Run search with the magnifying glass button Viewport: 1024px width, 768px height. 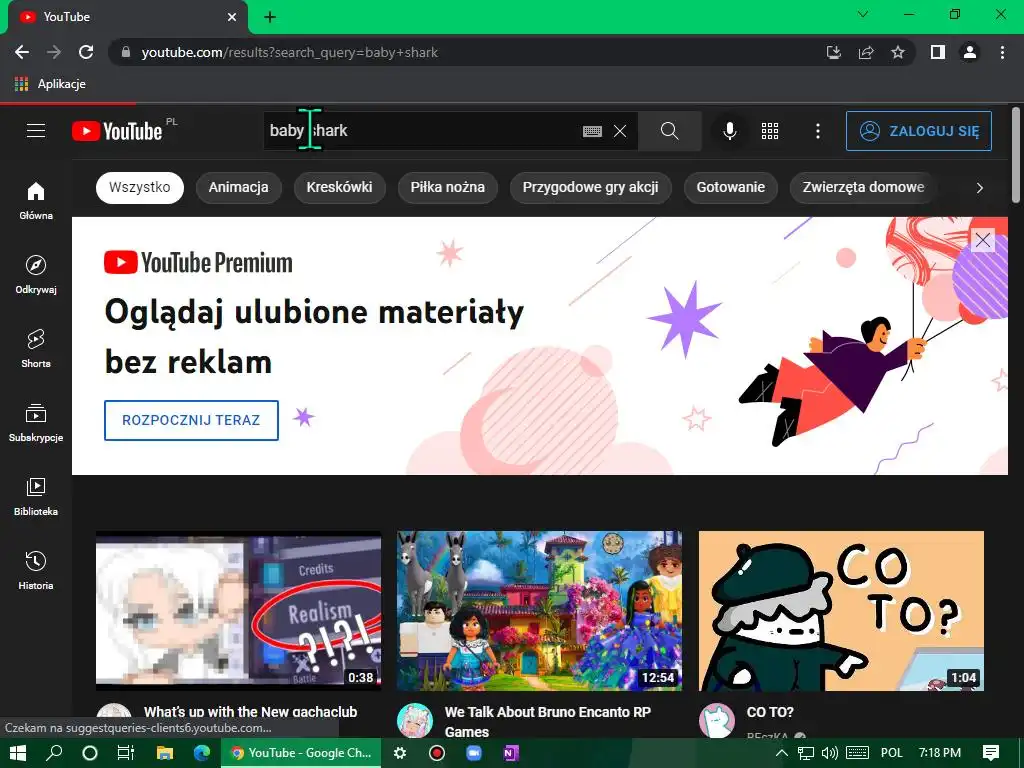point(669,131)
